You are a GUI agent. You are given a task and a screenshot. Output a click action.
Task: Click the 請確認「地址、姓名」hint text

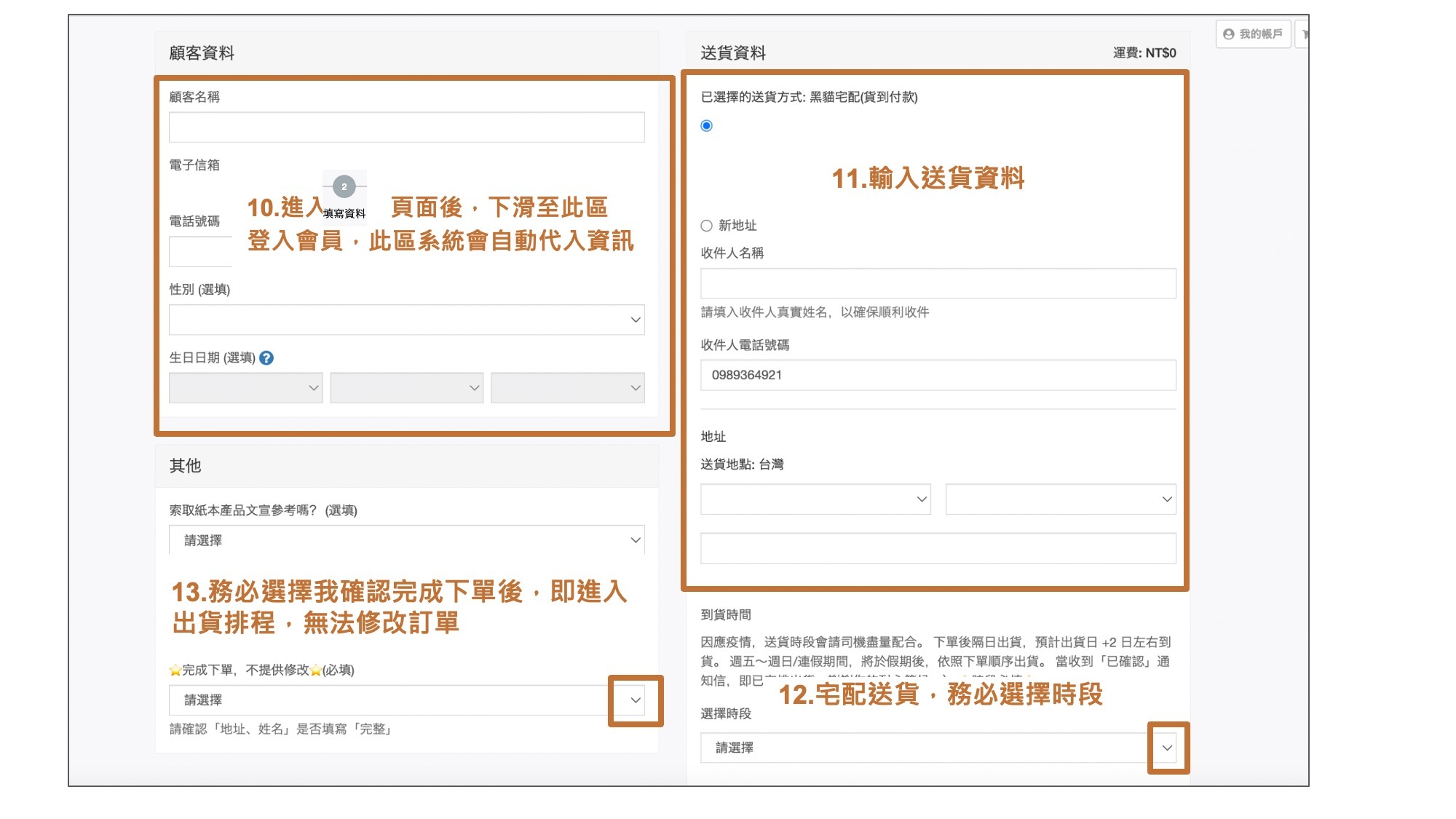pos(282,729)
